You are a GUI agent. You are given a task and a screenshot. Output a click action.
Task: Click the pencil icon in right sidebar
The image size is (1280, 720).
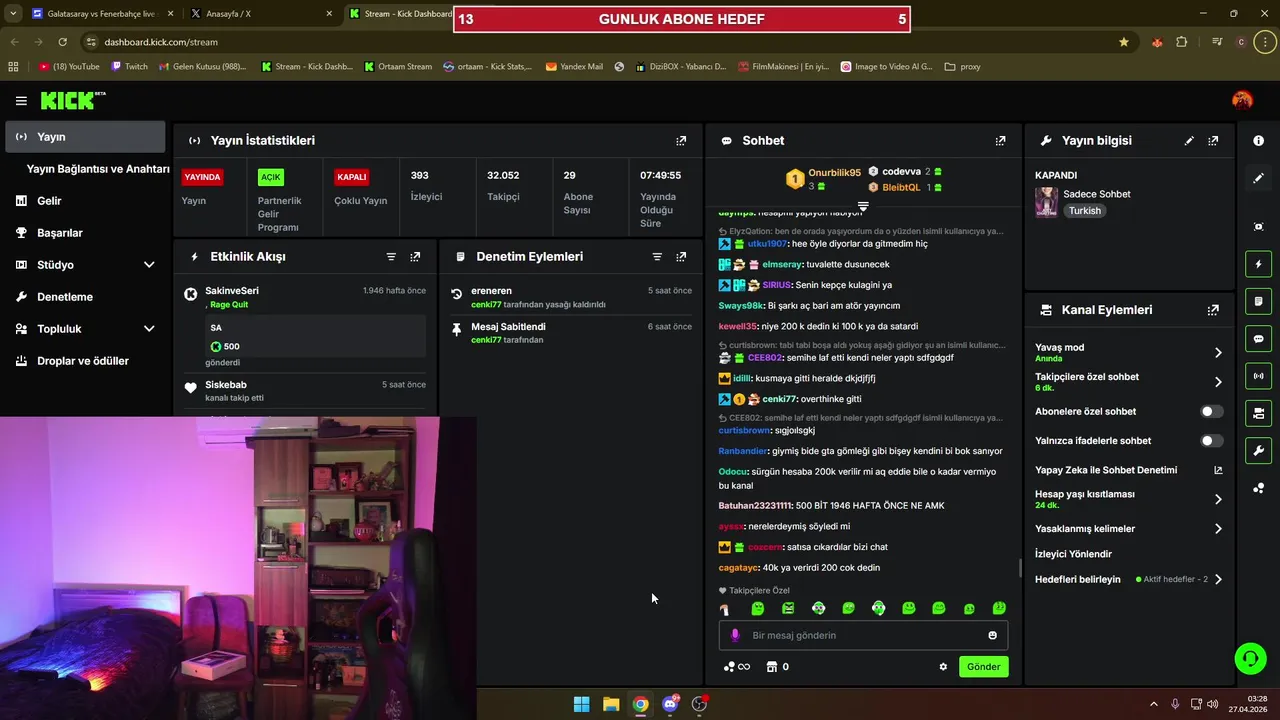pos(1258,178)
